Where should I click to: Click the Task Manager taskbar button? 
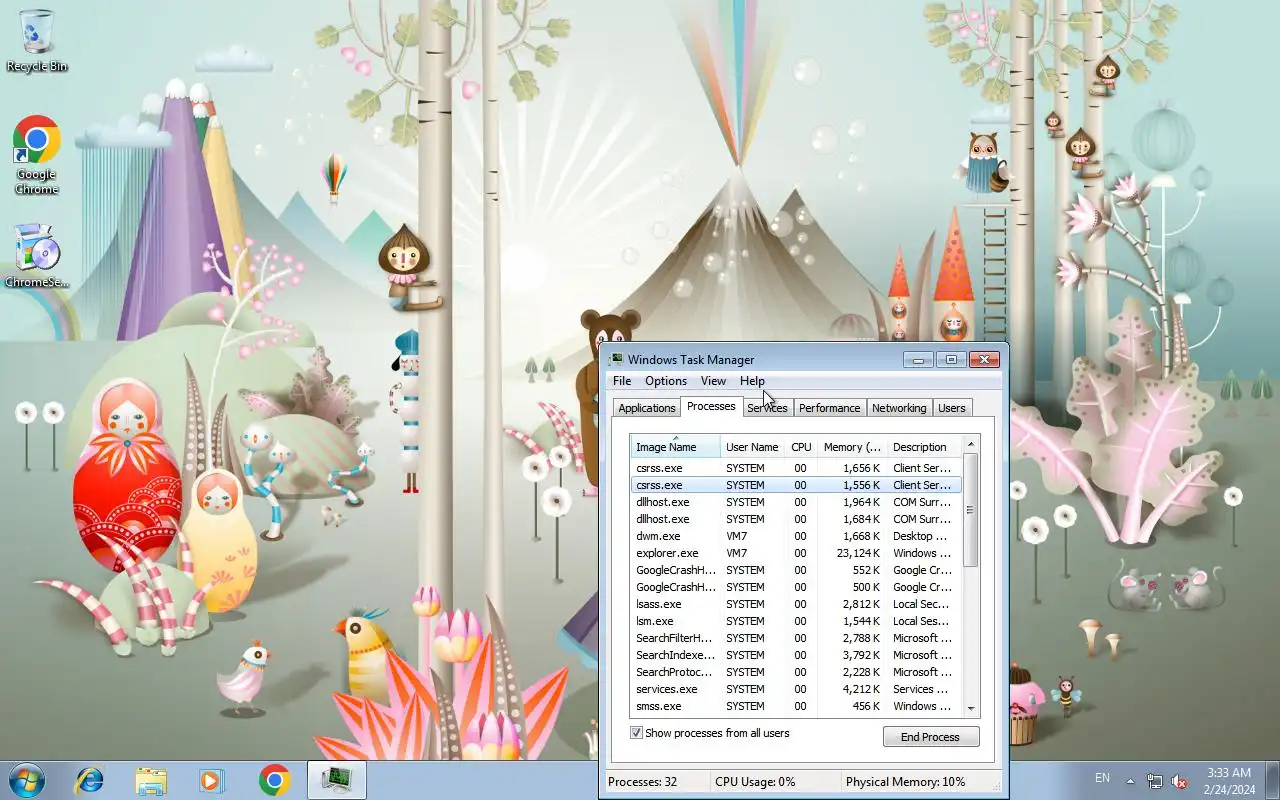337,780
